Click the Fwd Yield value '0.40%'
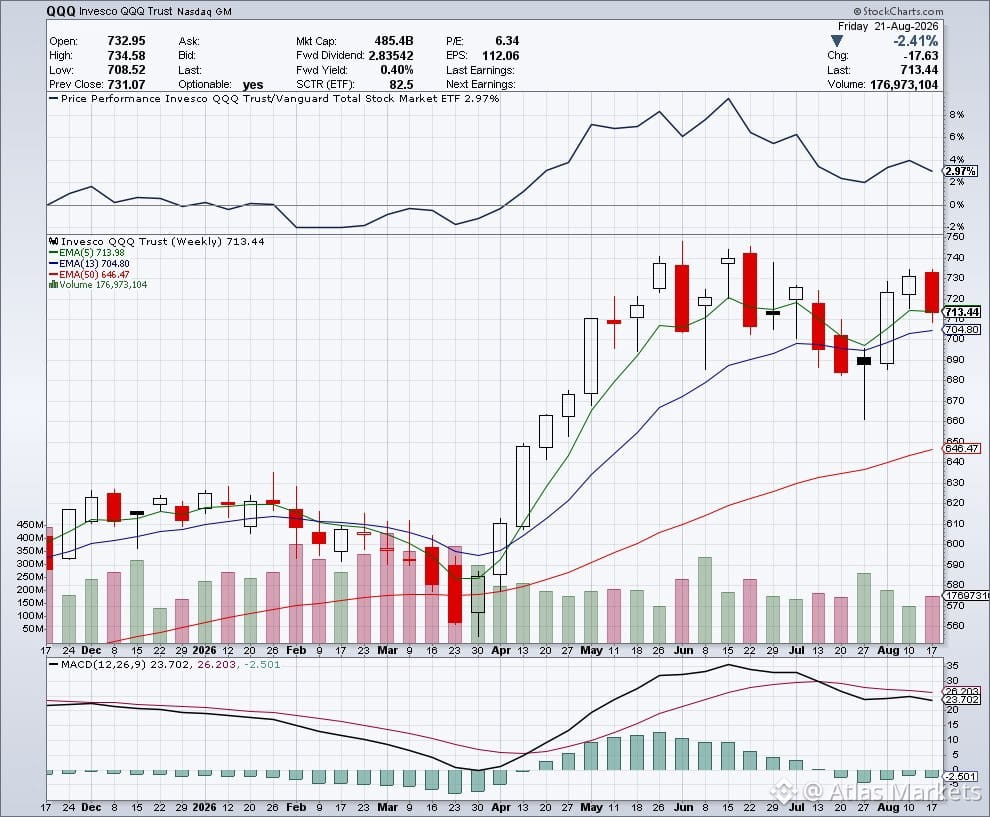This screenshot has height=817, width=990. pyautogui.click(x=397, y=70)
